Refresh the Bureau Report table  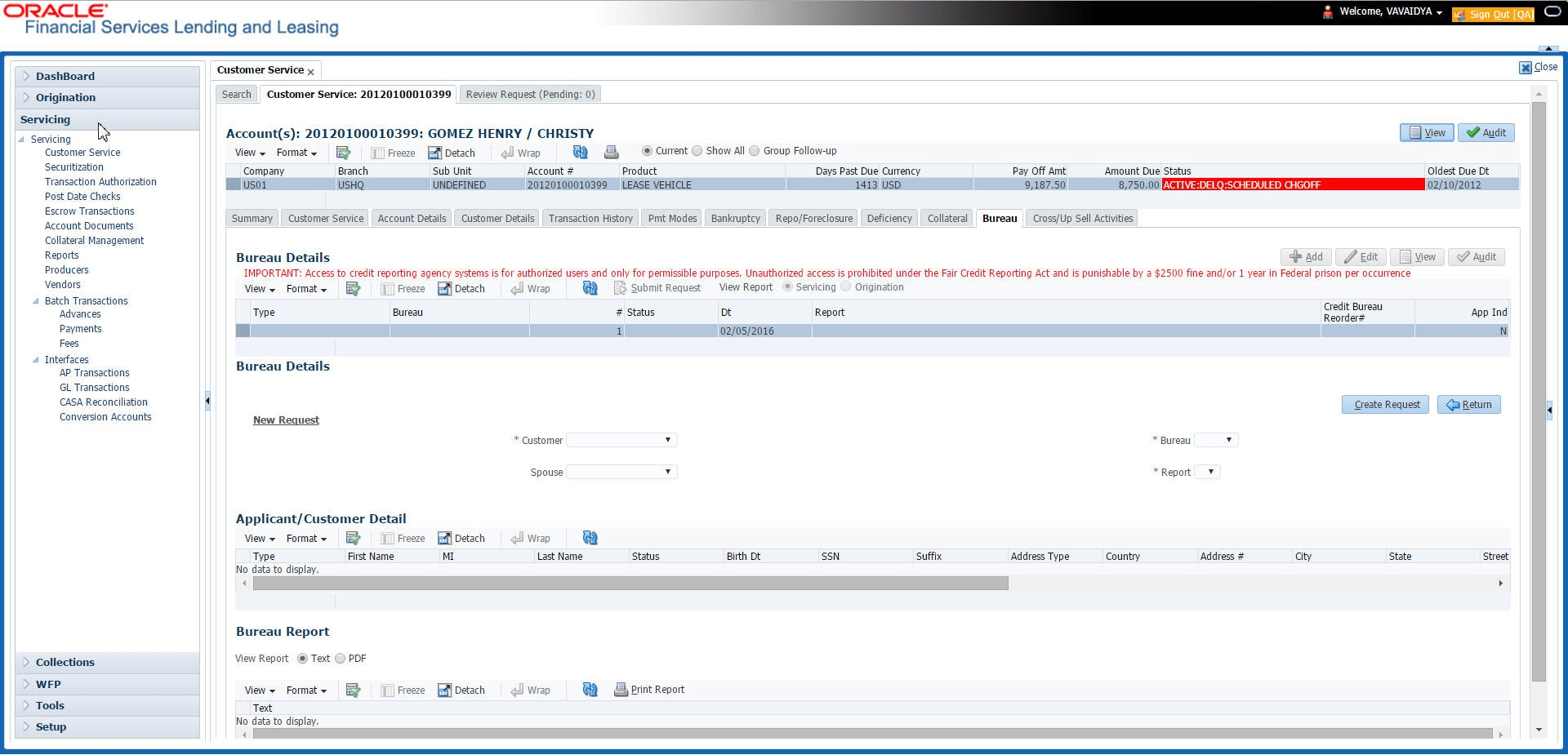(590, 690)
